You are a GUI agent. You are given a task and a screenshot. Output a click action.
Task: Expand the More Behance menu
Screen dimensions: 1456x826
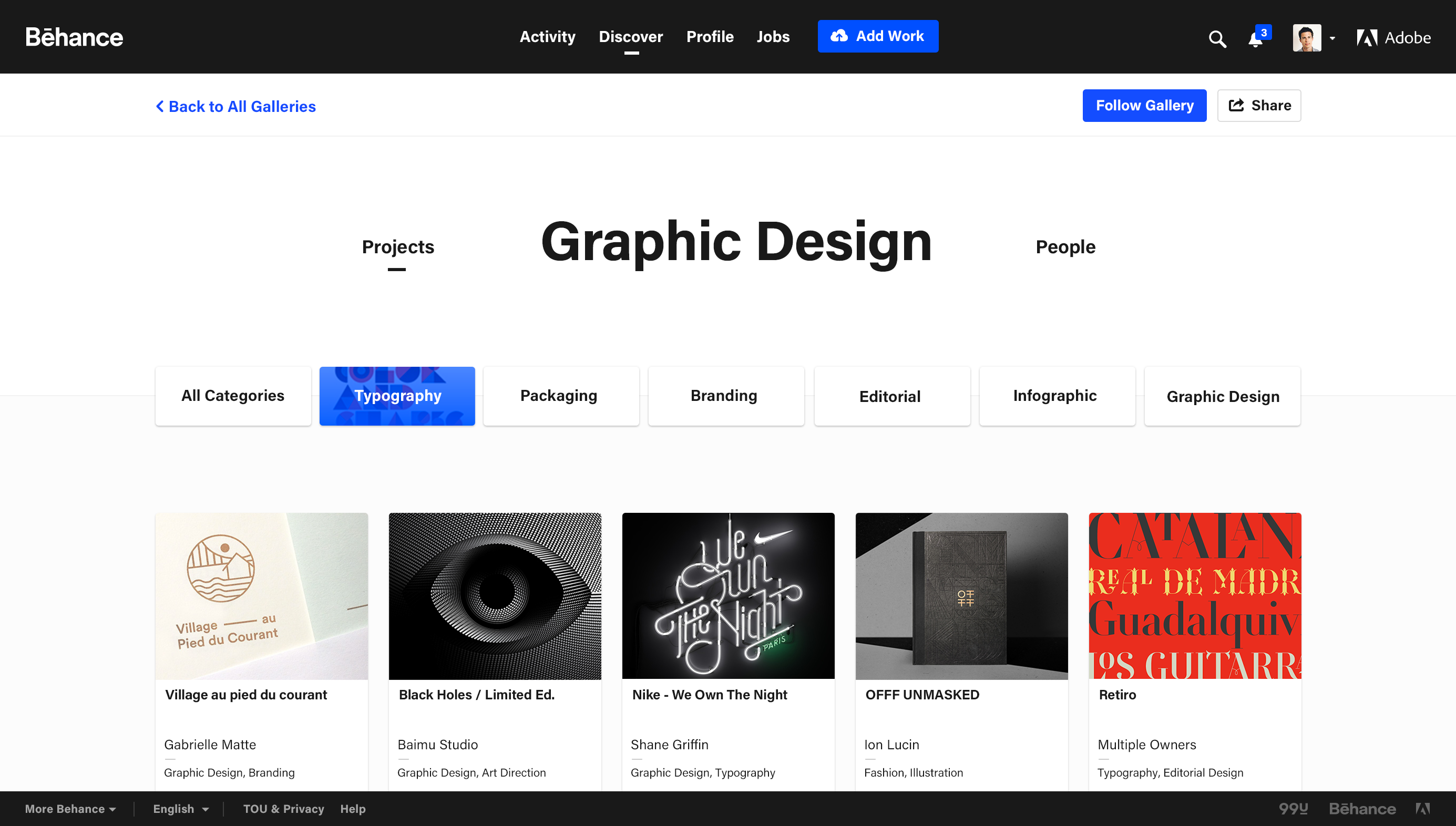(x=70, y=809)
